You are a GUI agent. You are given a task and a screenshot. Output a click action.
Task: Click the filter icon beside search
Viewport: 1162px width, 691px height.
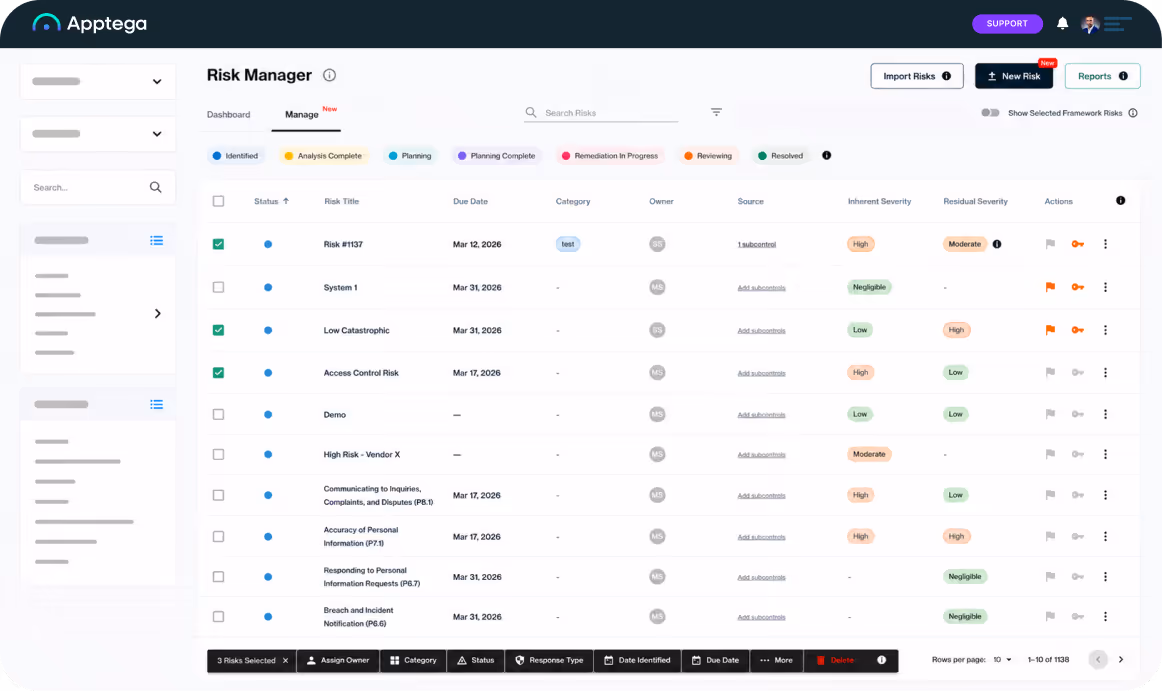coord(716,112)
